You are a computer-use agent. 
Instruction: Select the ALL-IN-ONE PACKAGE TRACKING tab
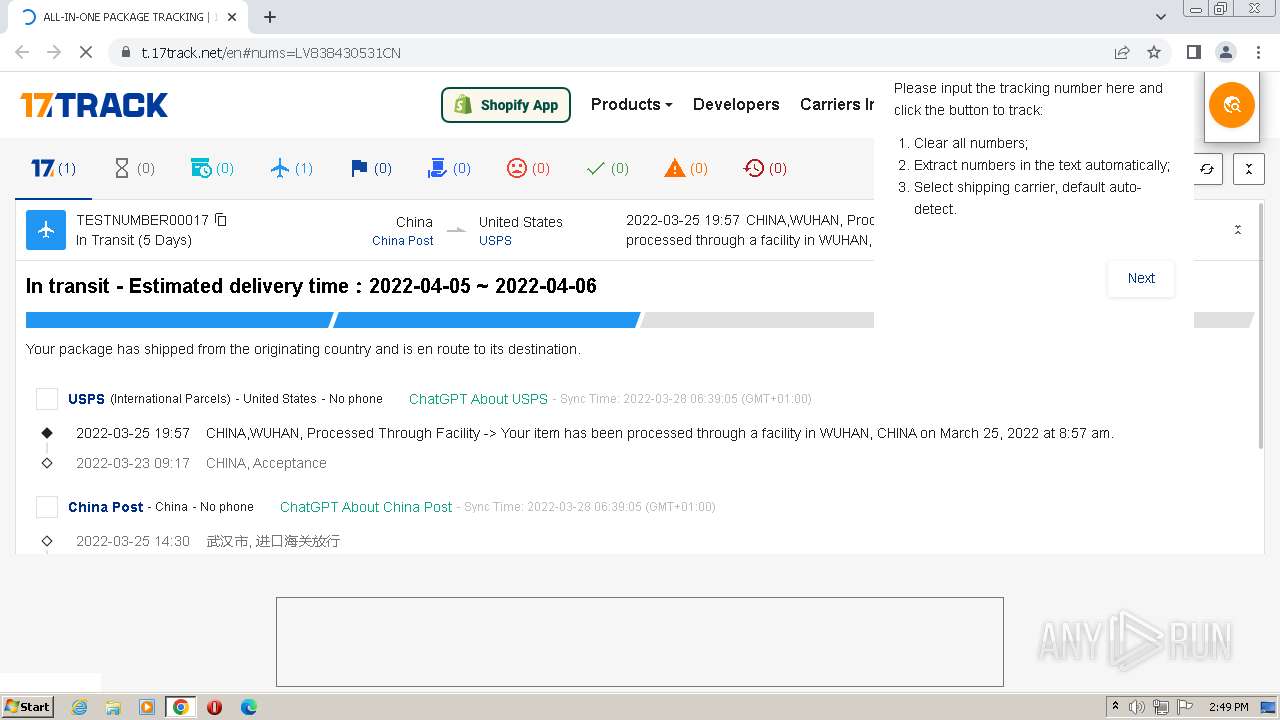tap(128, 17)
